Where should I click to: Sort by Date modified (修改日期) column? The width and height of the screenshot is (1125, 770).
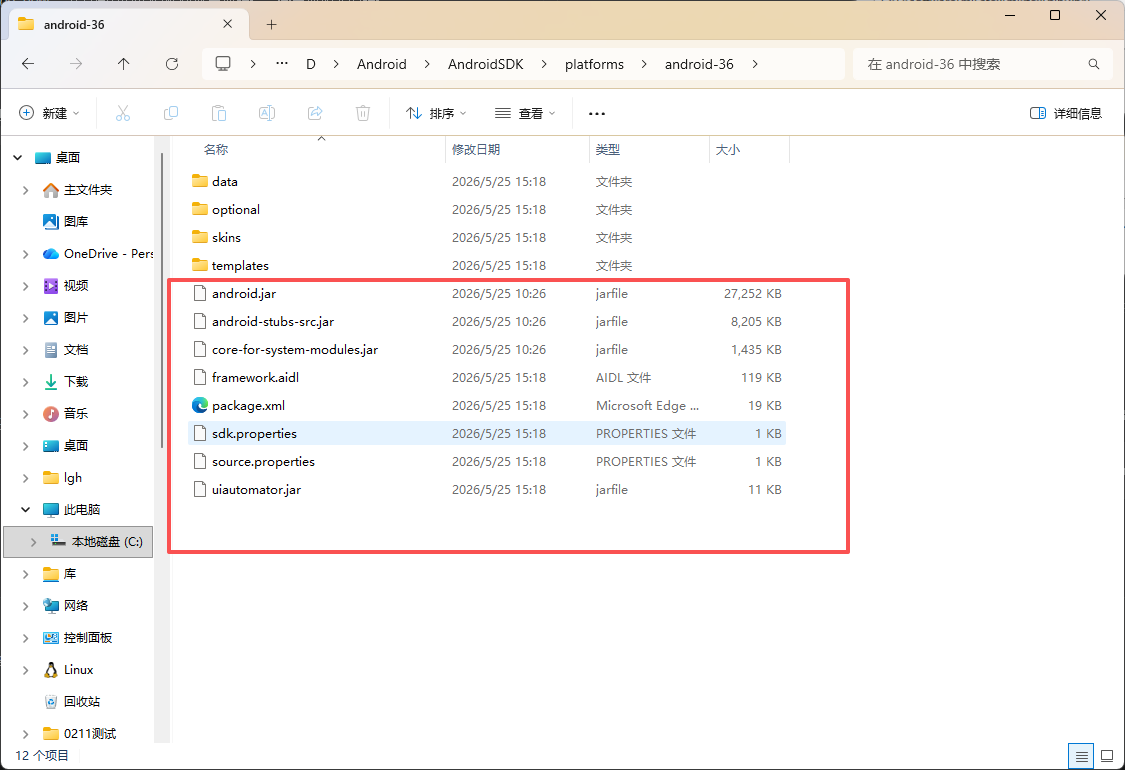point(517,149)
